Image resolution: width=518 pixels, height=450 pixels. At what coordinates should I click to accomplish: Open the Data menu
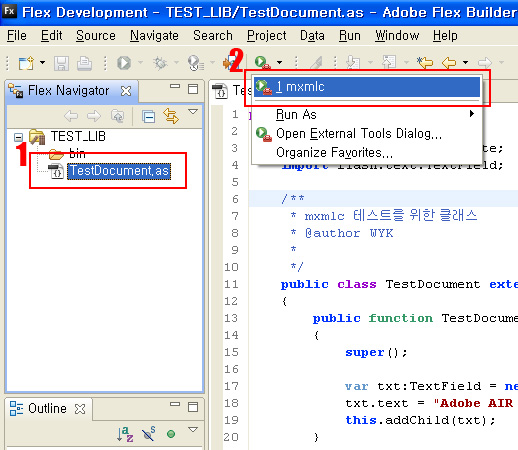pyautogui.click(x=312, y=35)
